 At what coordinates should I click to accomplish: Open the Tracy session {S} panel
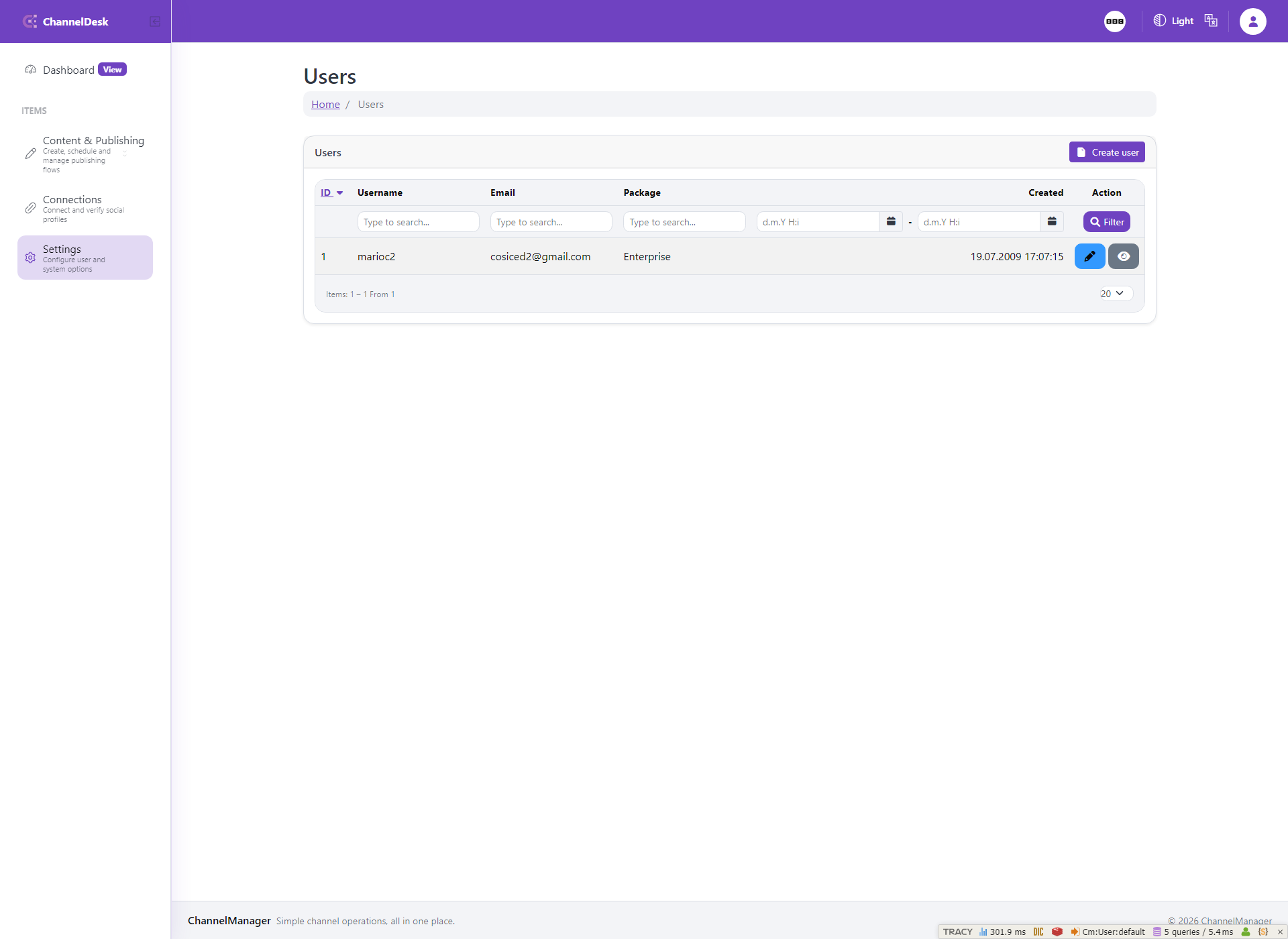(1263, 932)
